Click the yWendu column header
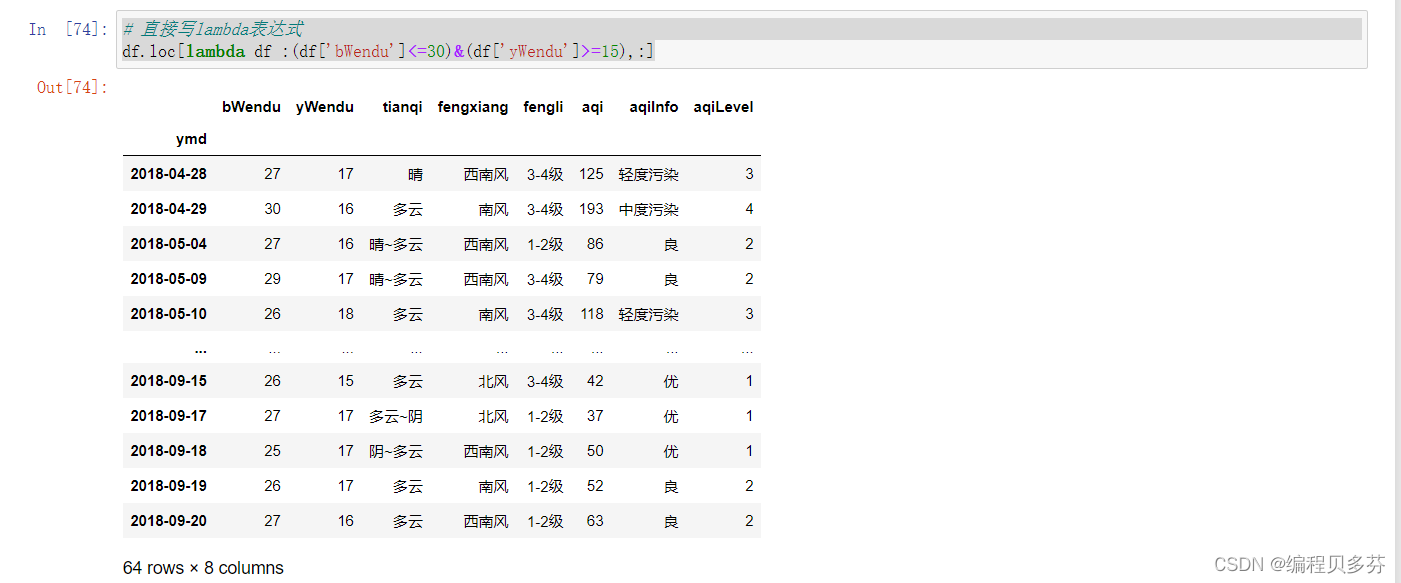 click(x=325, y=107)
